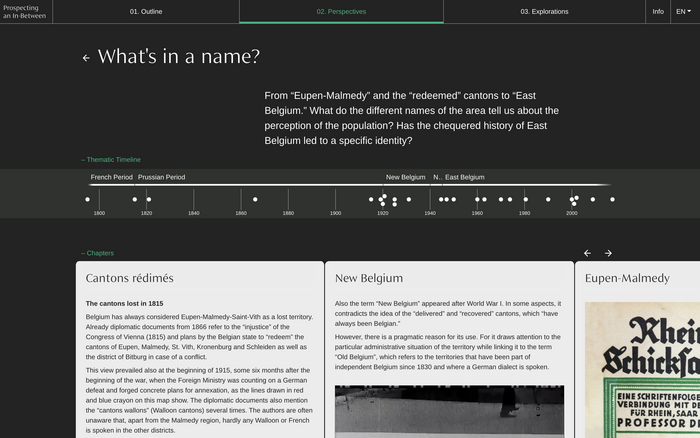Click the "Chapters" section label
Screen dimensions: 700x438
tap(98, 253)
